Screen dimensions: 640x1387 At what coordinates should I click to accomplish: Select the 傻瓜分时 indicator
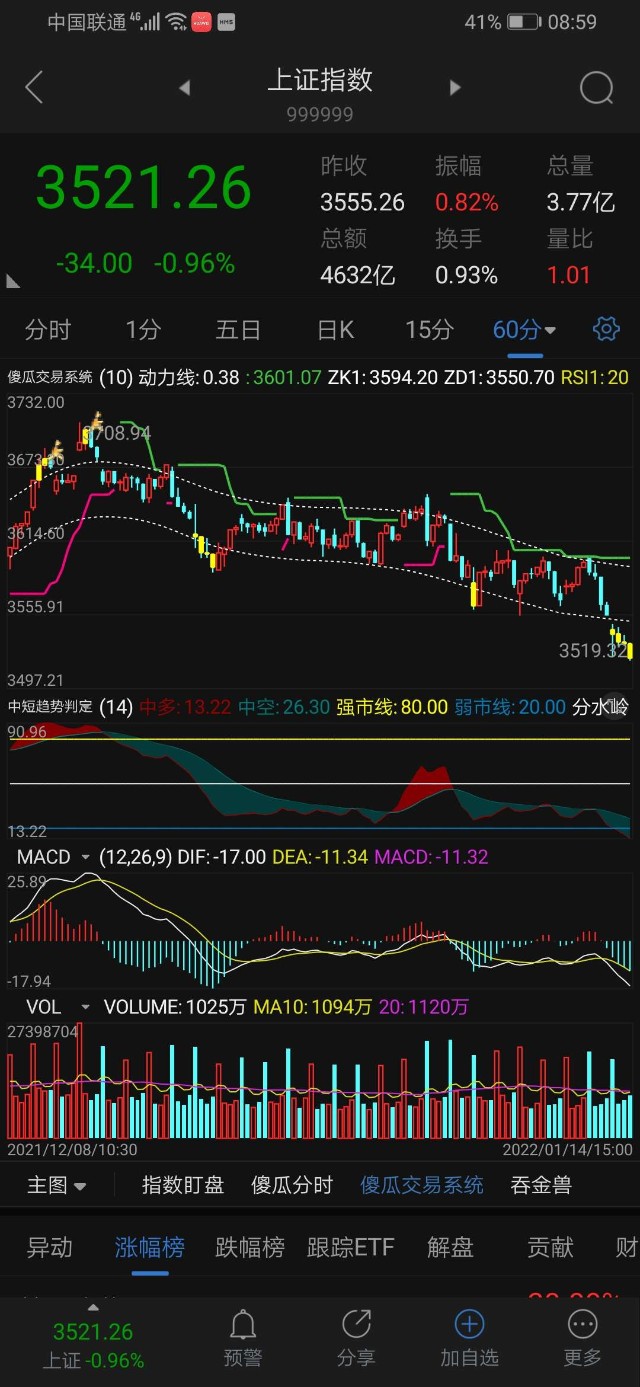(292, 1185)
